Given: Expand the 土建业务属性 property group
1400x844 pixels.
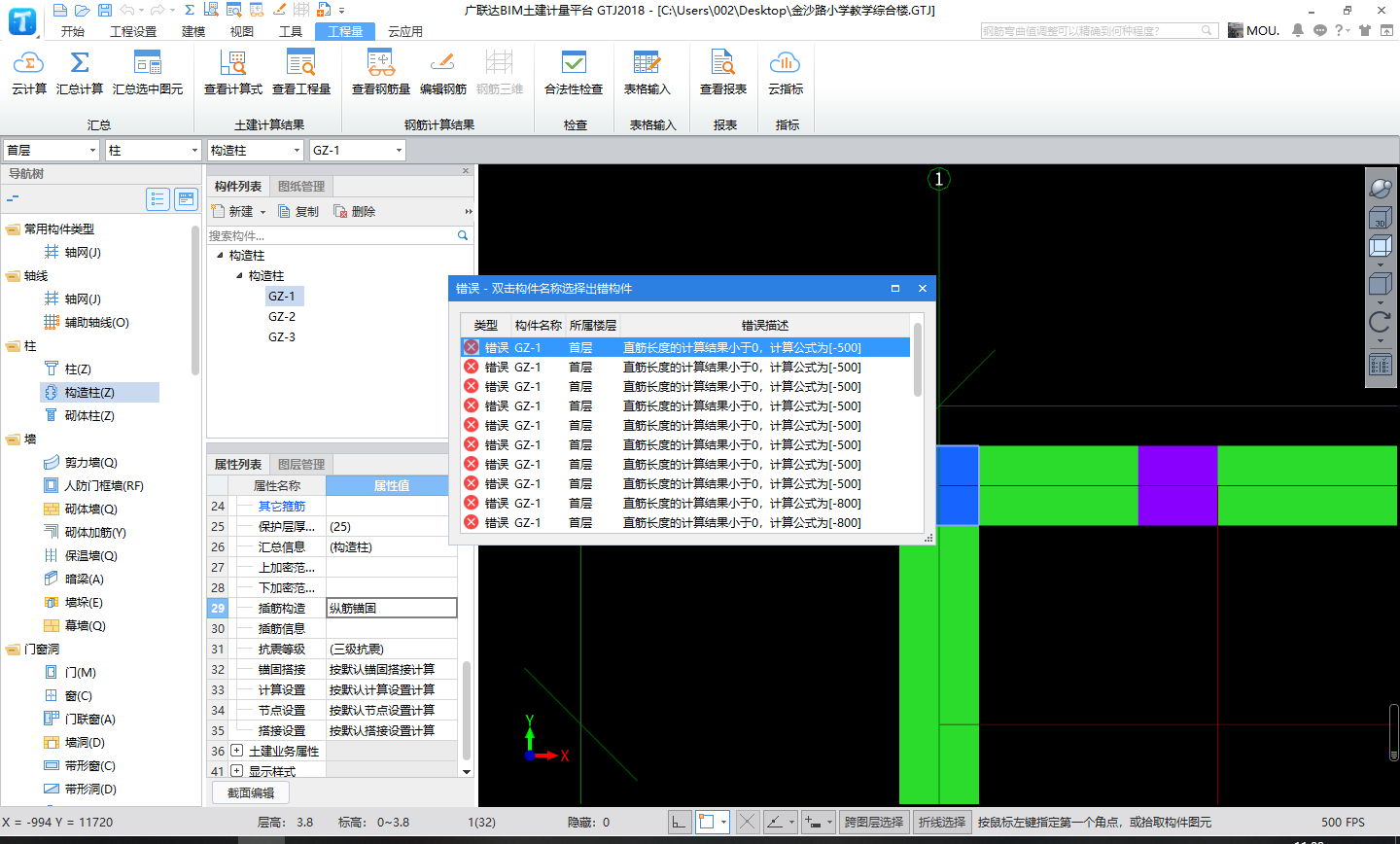Looking at the screenshot, I should coord(236,751).
